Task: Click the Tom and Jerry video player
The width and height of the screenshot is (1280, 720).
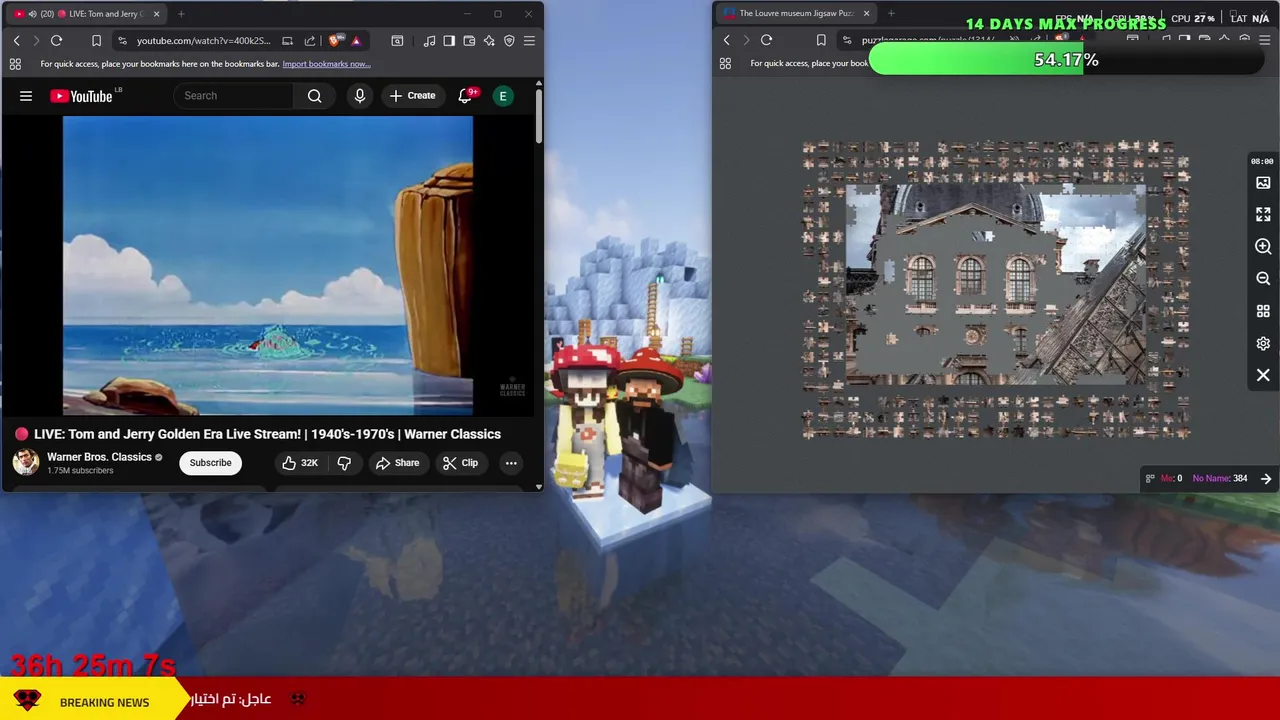Action: (268, 265)
